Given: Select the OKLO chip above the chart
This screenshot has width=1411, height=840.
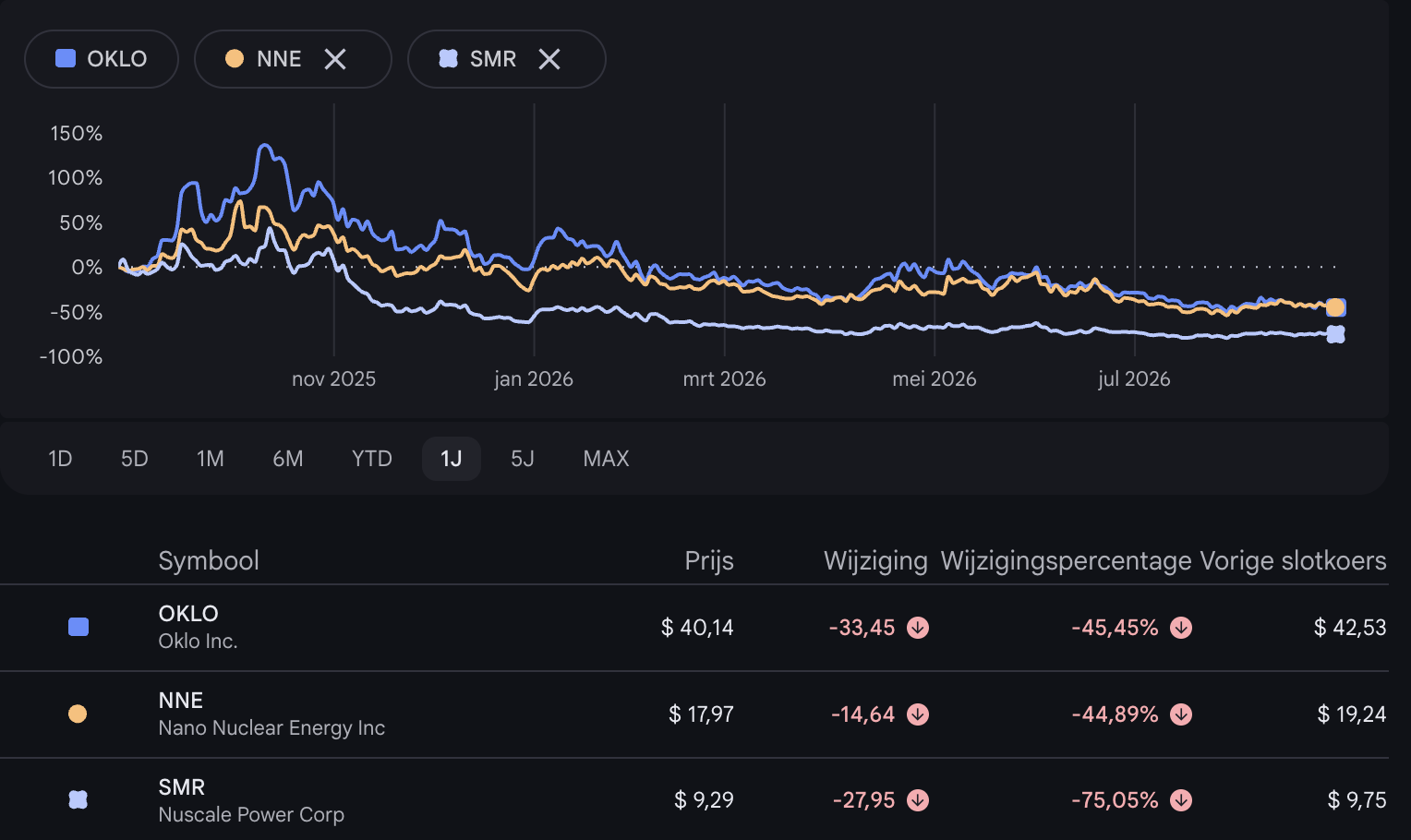Looking at the screenshot, I should (102, 59).
